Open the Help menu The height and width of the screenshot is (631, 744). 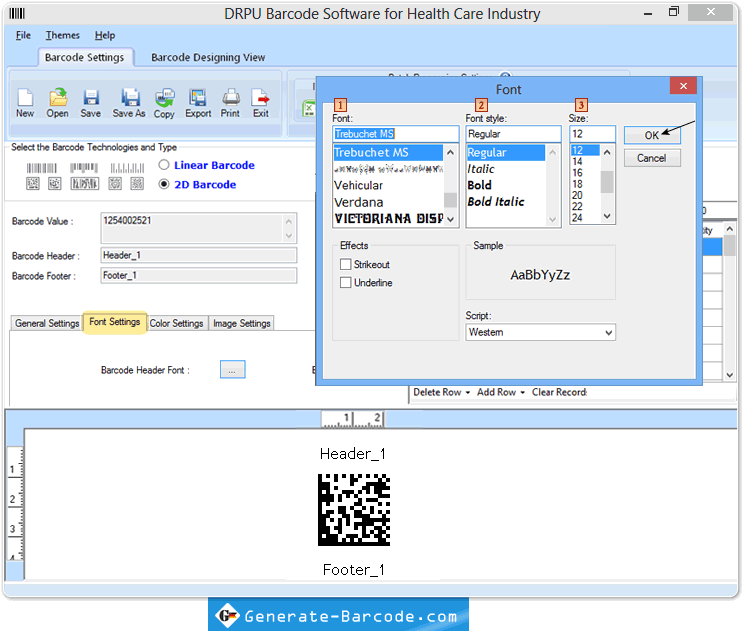click(x=104, y=35)
